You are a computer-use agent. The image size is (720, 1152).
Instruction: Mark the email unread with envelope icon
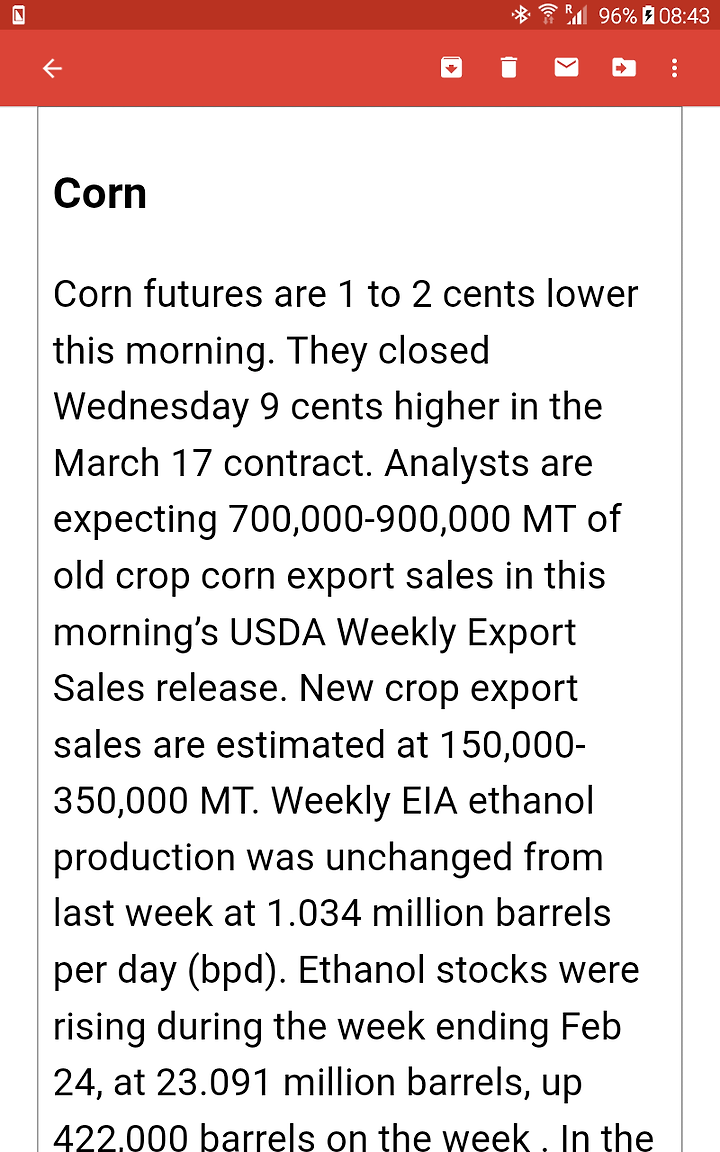[x=566, y=68]
